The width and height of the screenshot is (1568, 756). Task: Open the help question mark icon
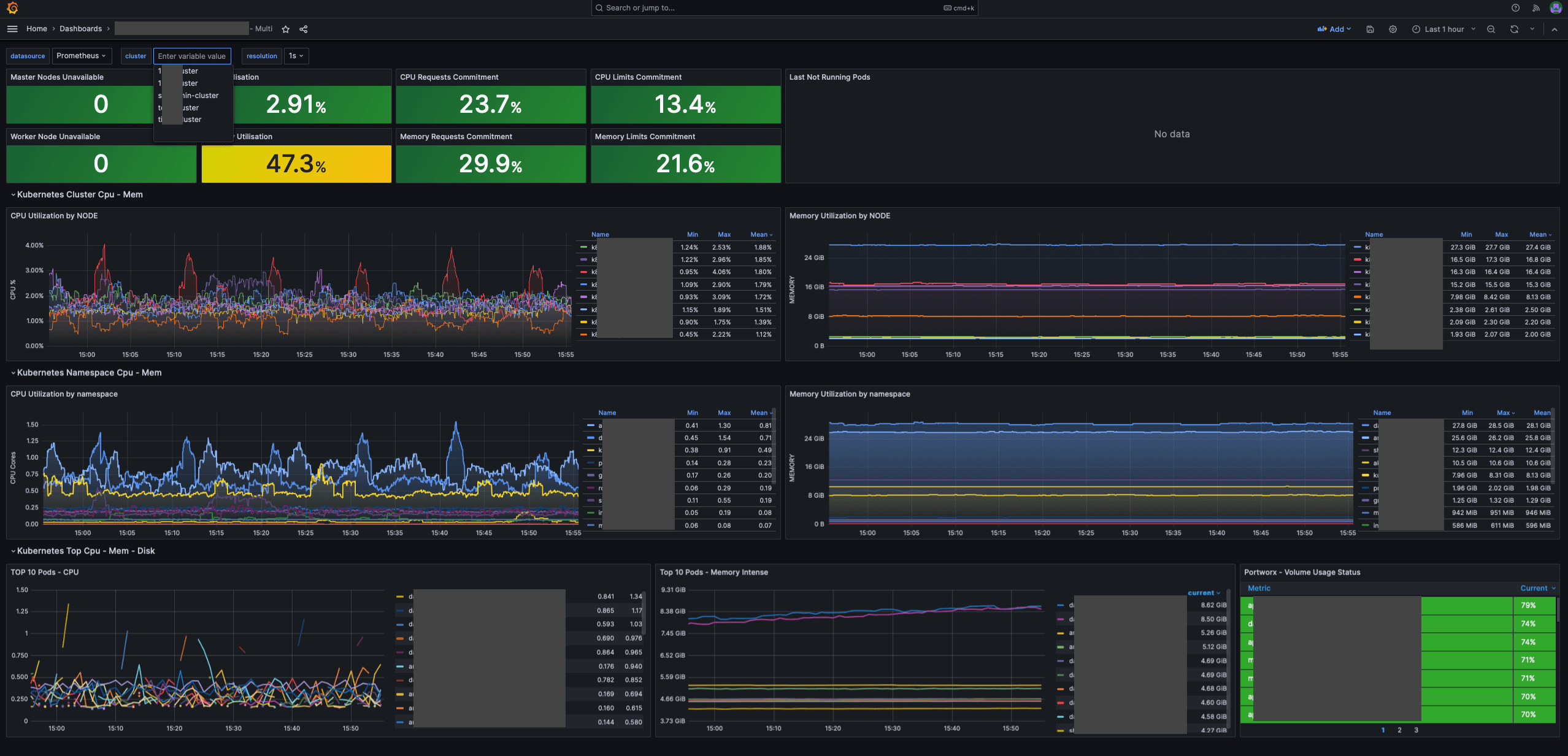point(1515,8)
